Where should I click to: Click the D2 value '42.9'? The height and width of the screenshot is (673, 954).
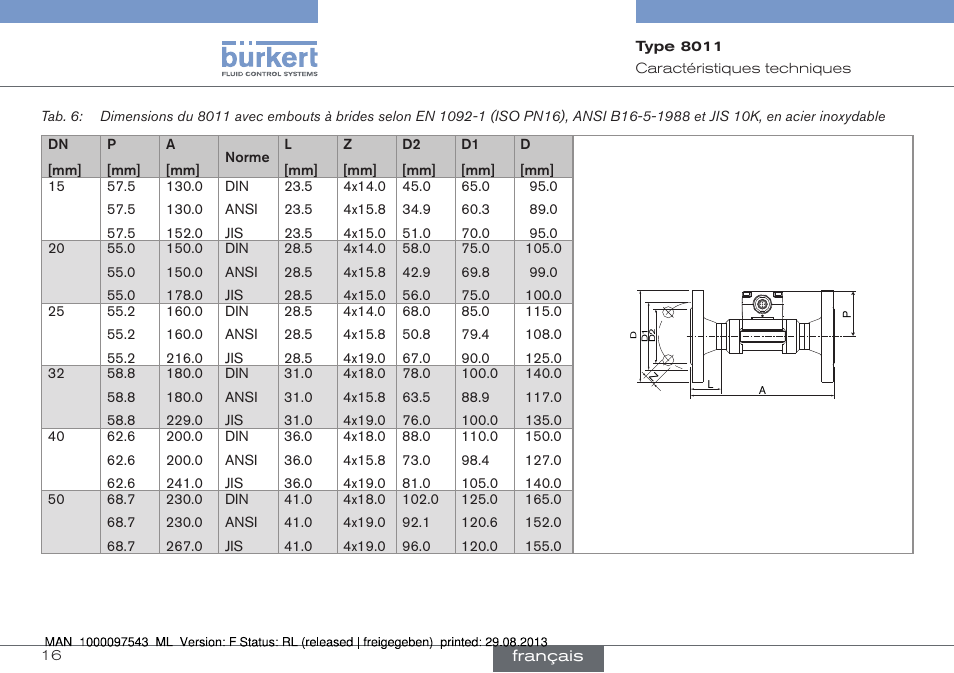[x=416, y=272]
